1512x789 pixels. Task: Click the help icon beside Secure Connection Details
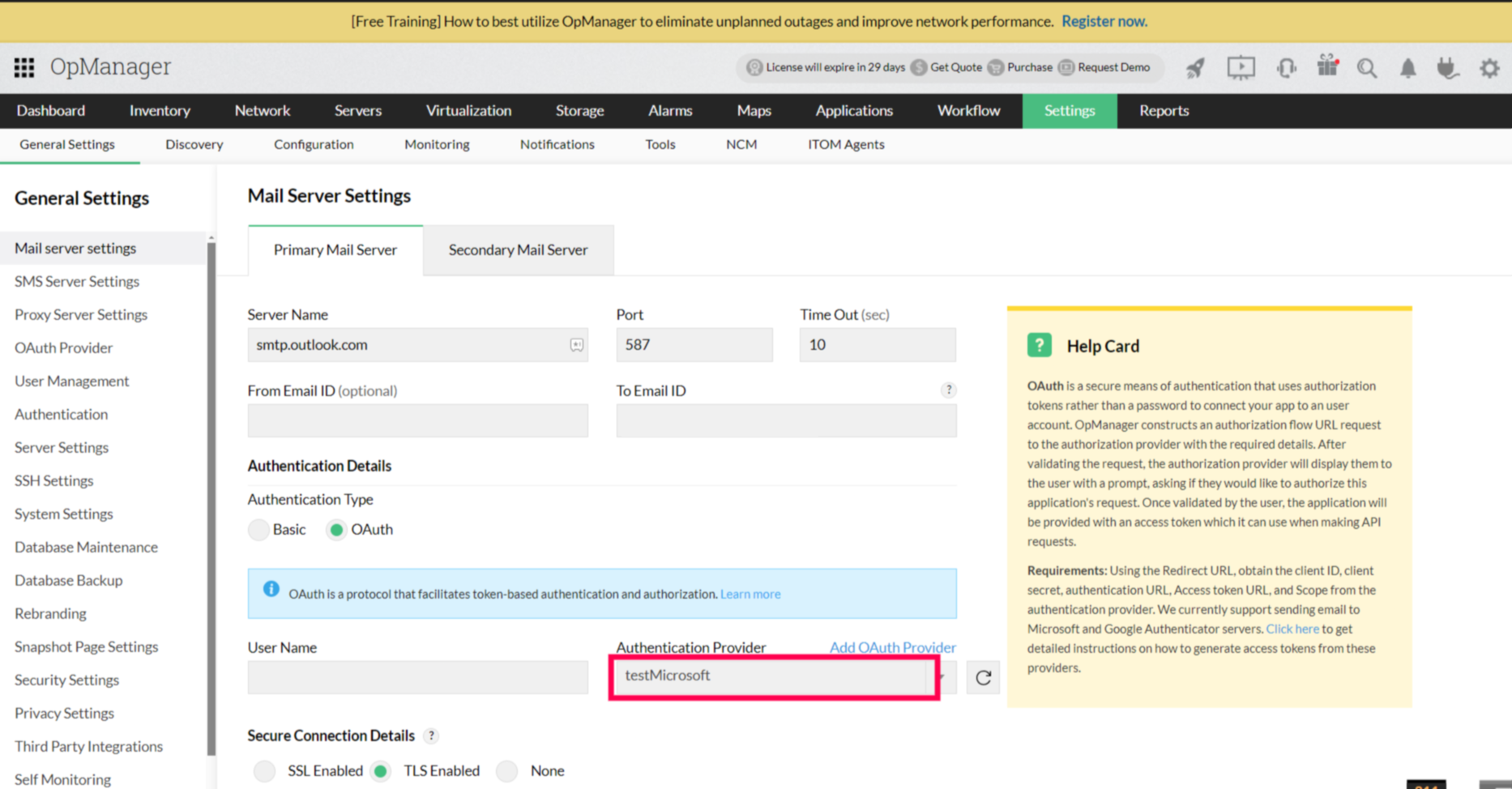(431, 736)
